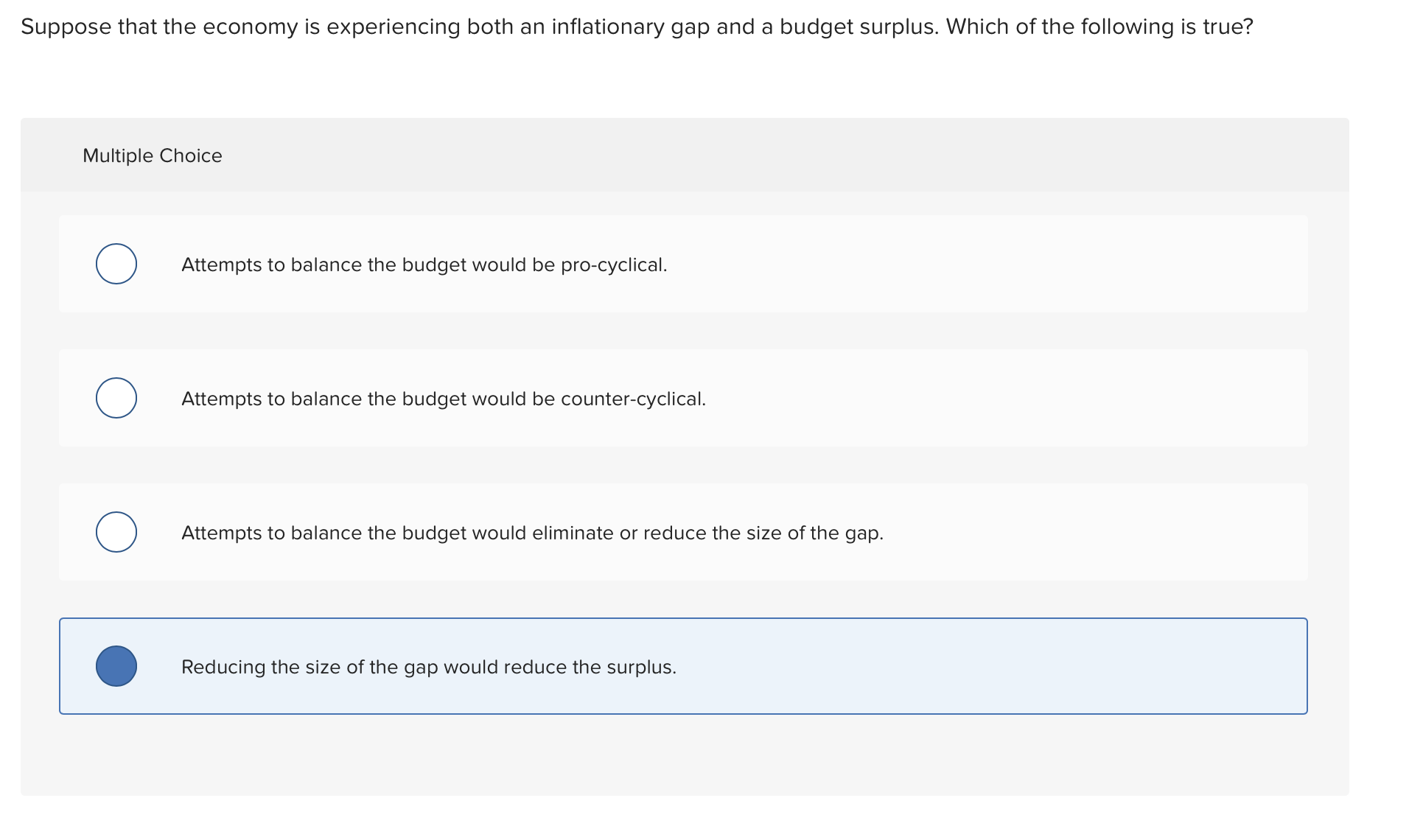Click the second answer option card

[x=682, y=398]
